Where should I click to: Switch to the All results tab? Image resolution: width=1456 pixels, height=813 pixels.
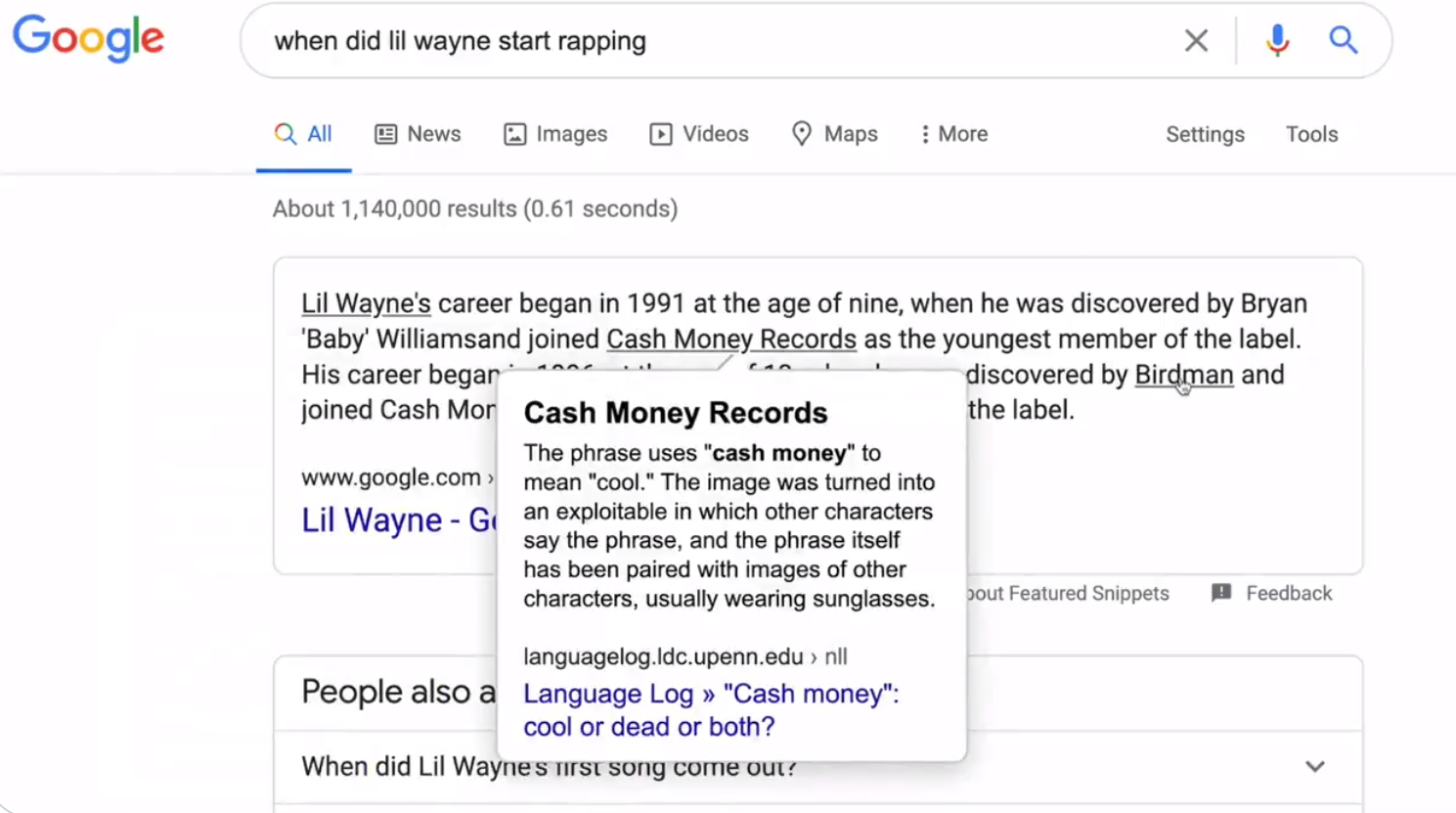pos(304,133)
